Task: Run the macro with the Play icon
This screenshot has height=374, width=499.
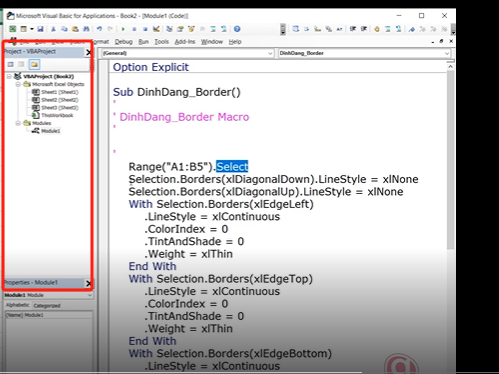Action: pos(123,29)
